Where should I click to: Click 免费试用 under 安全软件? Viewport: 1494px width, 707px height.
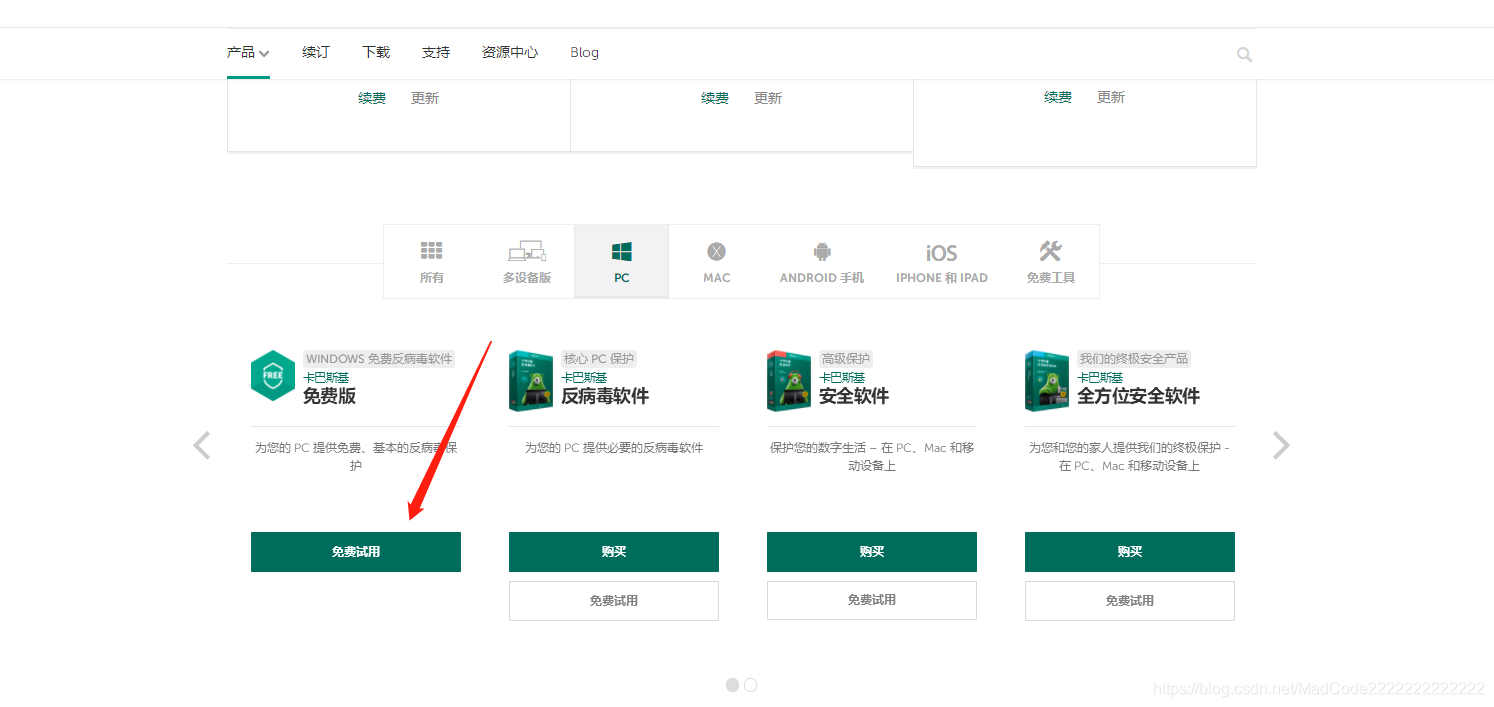point(872,600)
